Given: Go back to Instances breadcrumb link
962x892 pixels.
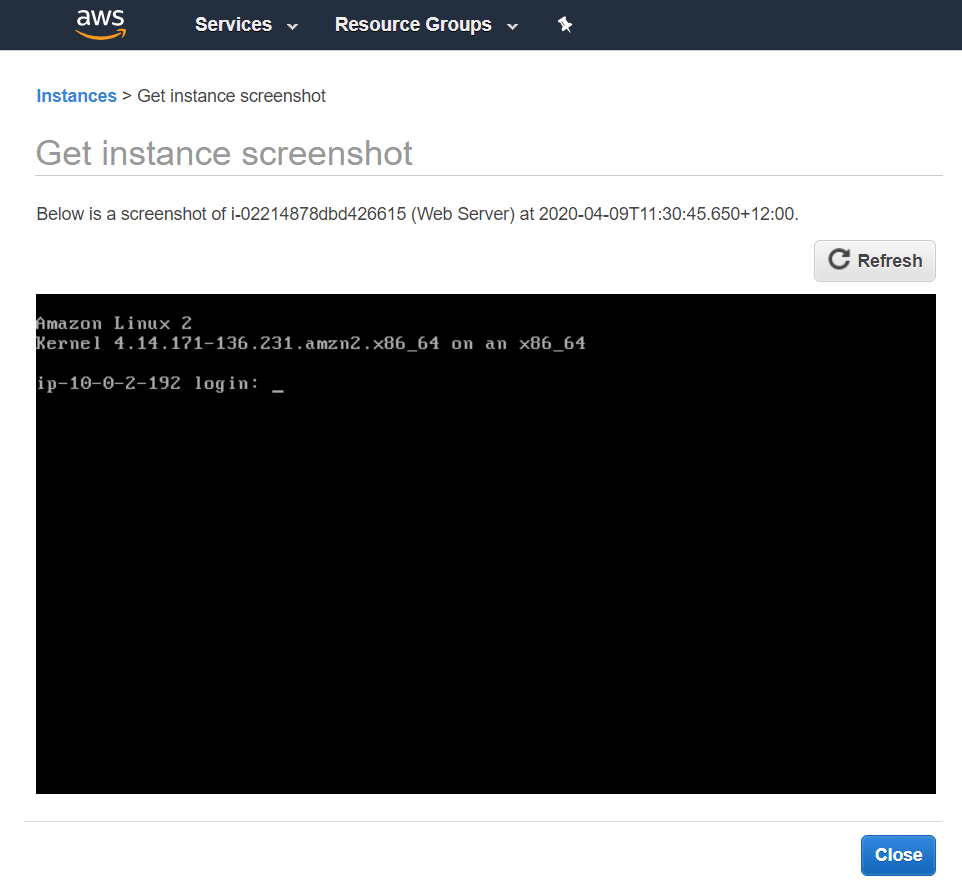Looking at the screenshot, I should [76, 96].
